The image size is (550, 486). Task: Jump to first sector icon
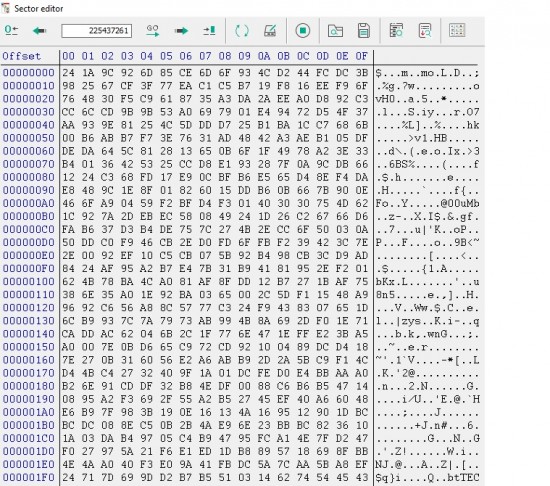[x=11, y=31]
